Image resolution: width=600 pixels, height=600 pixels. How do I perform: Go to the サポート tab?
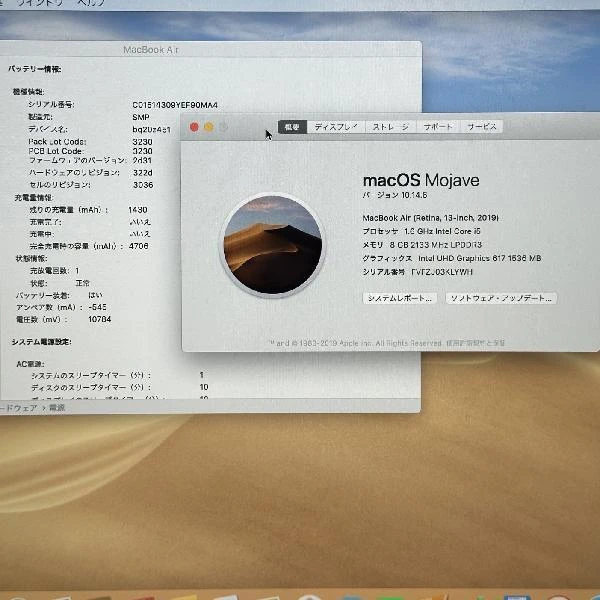[x=438, y=127]
